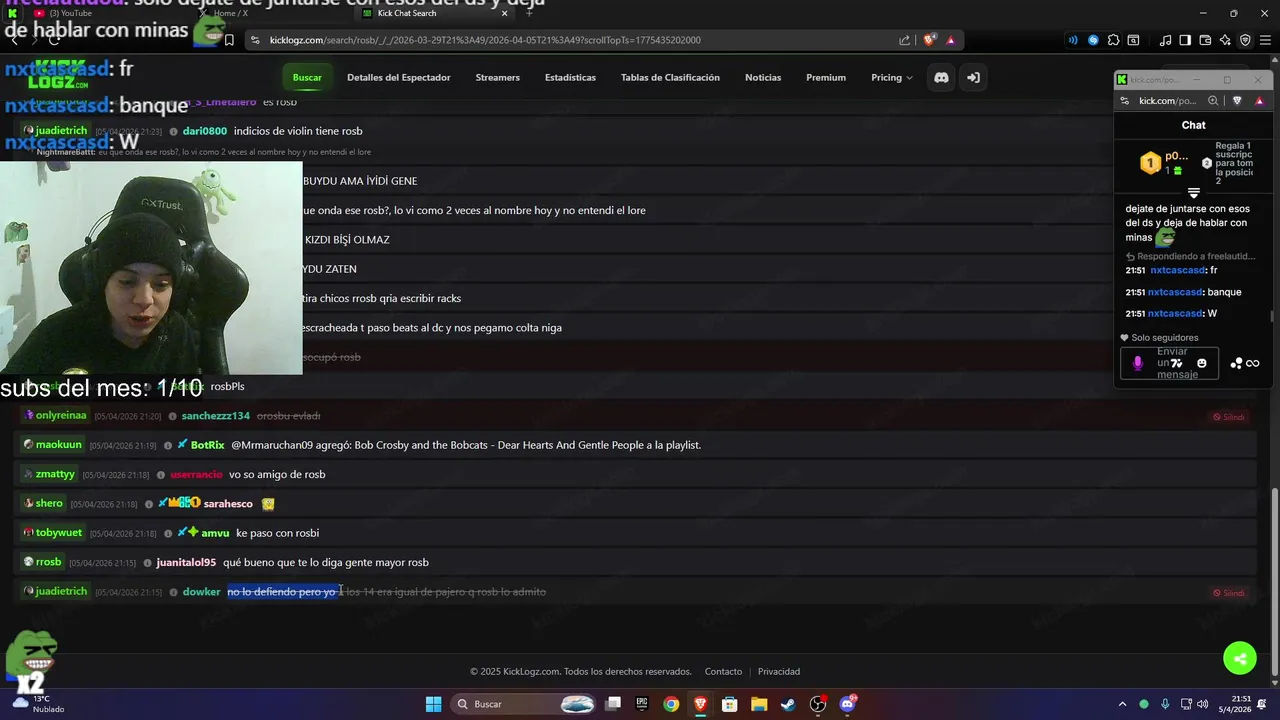The height and width of the screenshot is (720, 1280).
Task: Click username dari0800
Action: tap(205, 131)
